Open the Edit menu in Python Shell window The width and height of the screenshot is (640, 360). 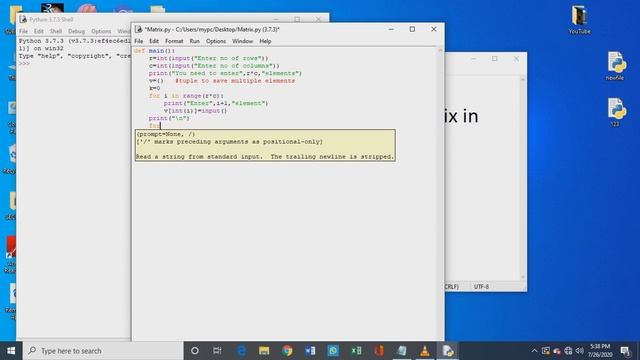[x=39, y=31]
